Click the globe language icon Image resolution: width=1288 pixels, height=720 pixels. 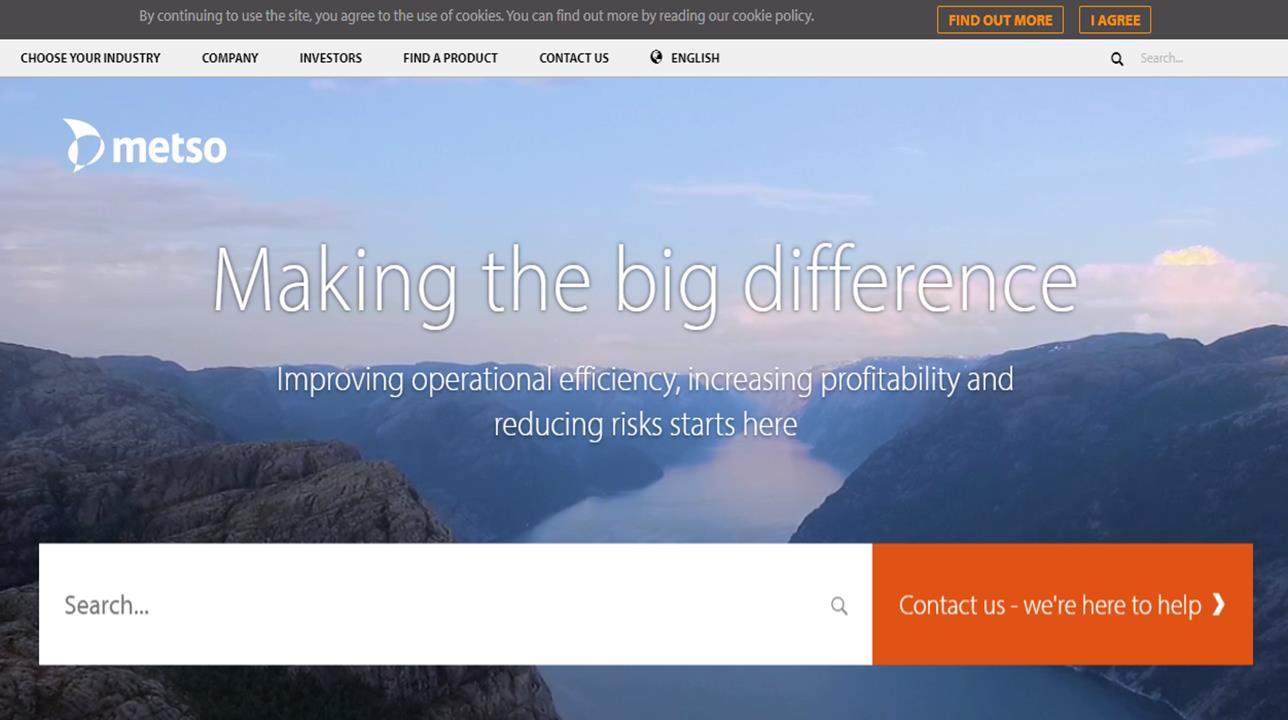656,57
